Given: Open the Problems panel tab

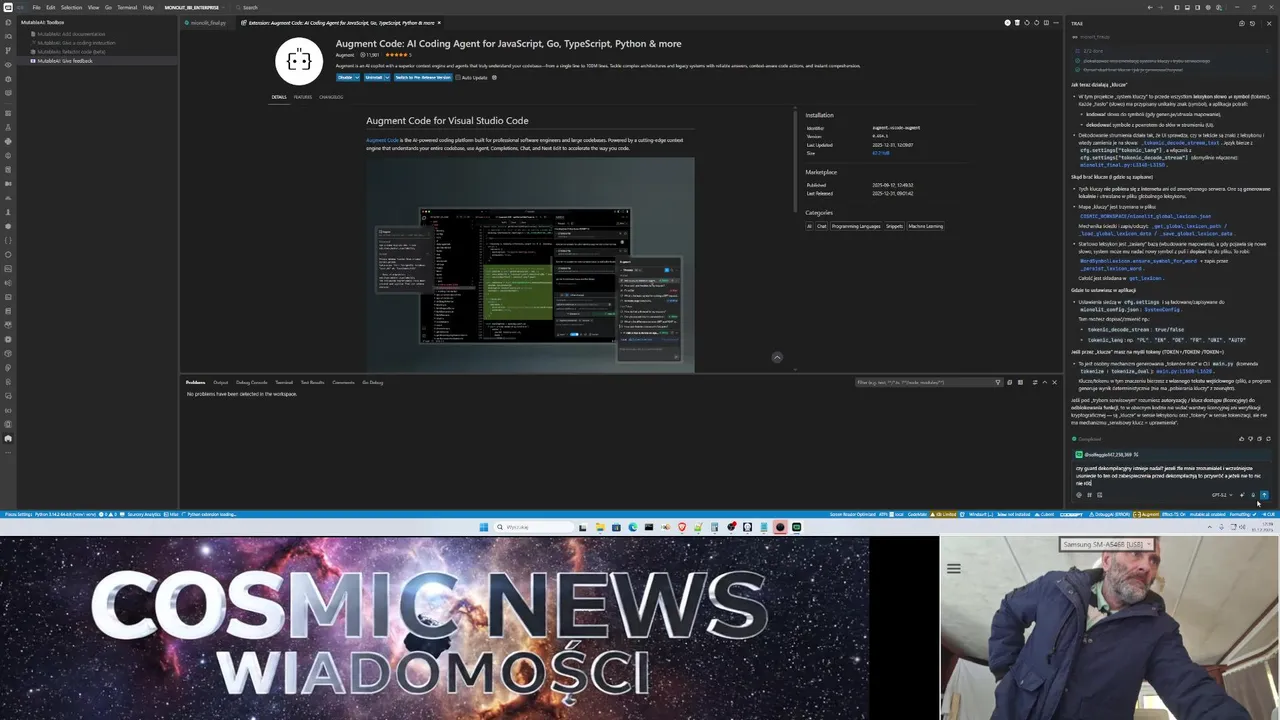Looking at the screenshot, I should pos(195,382).
